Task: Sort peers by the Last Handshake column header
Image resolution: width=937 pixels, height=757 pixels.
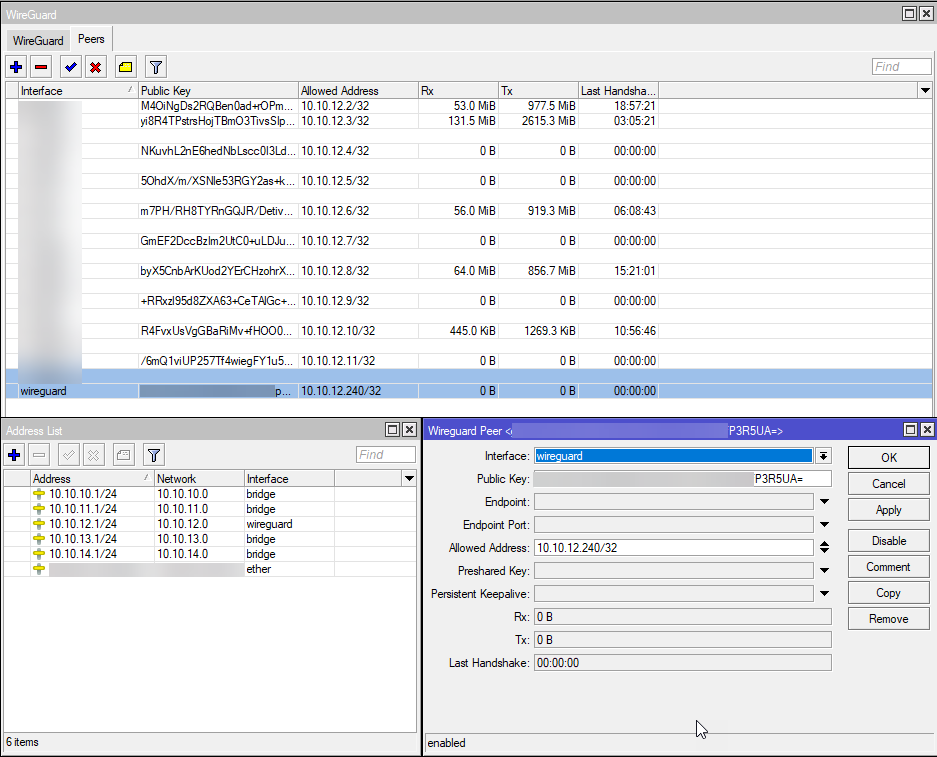Action: pos(618,91)
